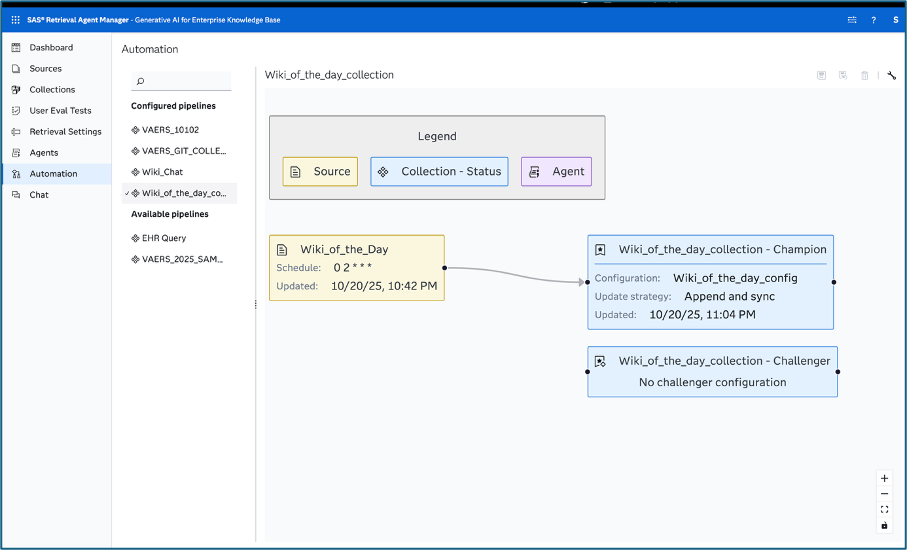
Task: Select VAERS_10102 pipeline
Action: pyautogui.click(x=179, y=130)
